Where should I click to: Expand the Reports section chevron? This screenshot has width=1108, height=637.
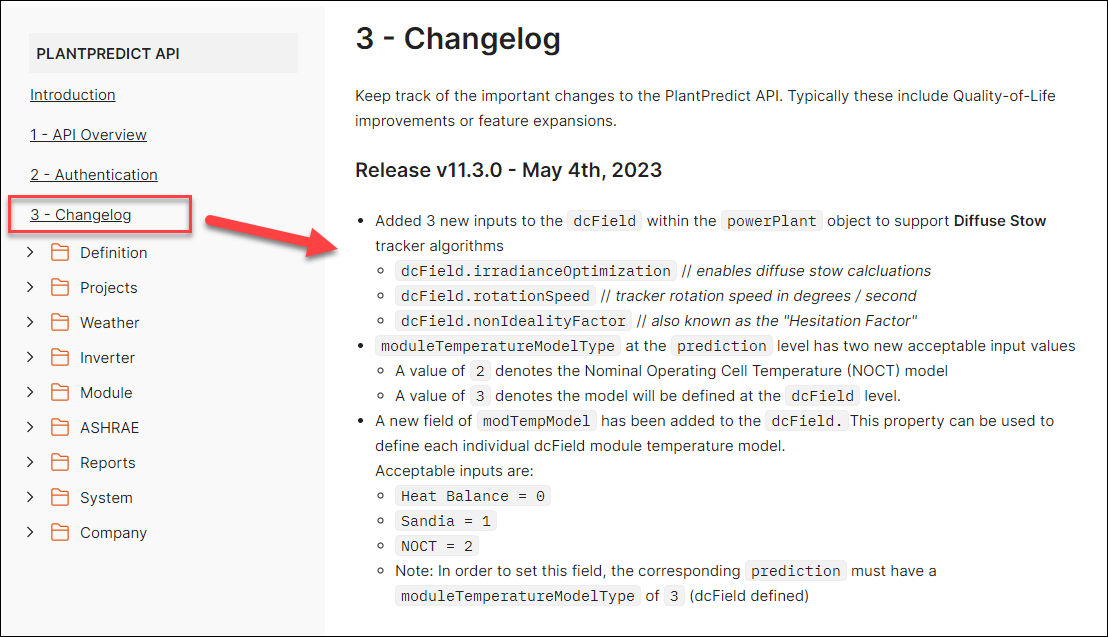[30, 462]
